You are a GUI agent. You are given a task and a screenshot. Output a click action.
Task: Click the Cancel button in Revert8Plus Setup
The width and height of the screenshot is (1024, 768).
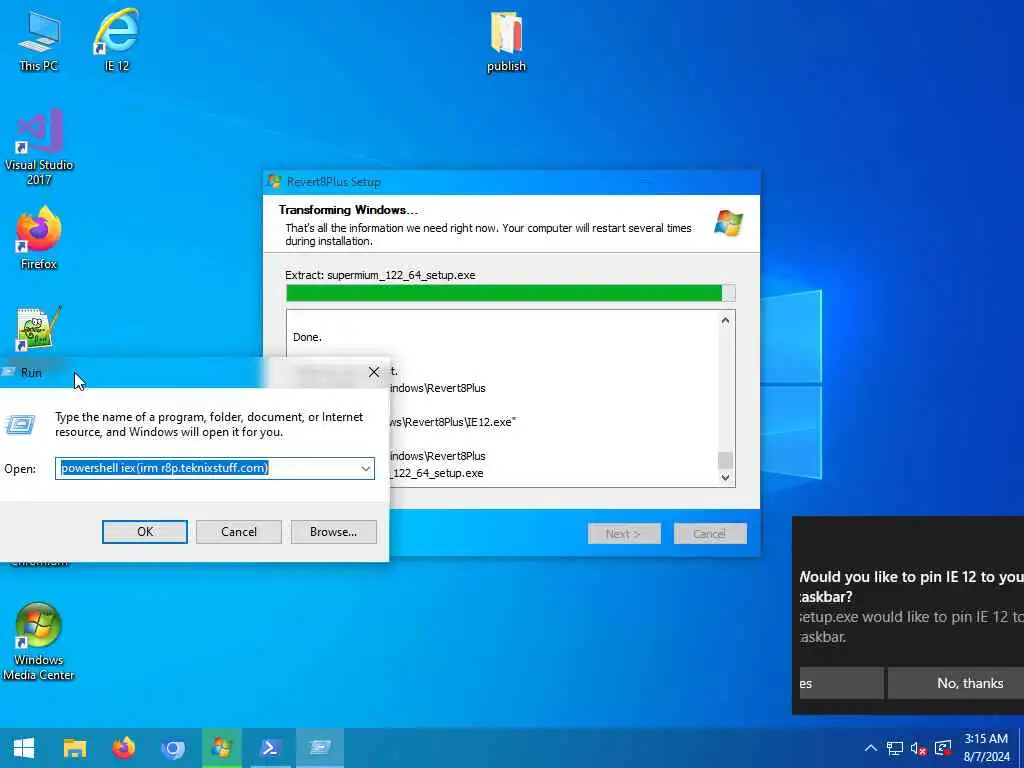(710, 534)
